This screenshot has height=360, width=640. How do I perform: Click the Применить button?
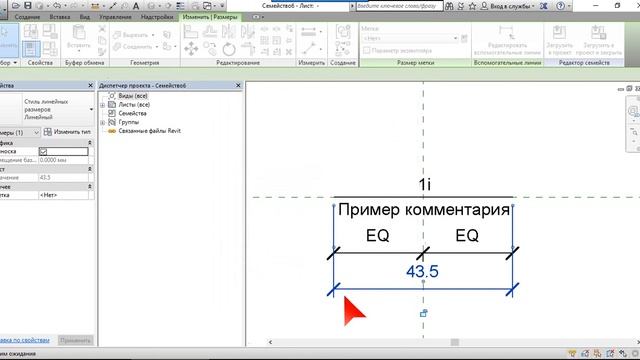76,340
